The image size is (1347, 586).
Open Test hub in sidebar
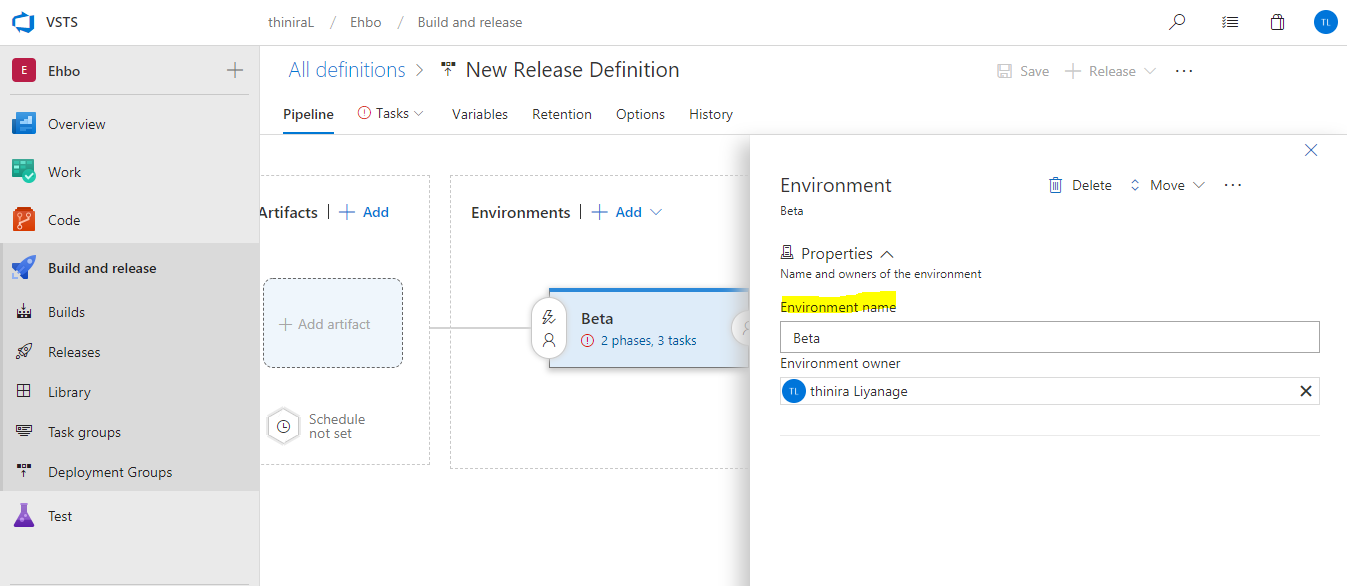60,516
